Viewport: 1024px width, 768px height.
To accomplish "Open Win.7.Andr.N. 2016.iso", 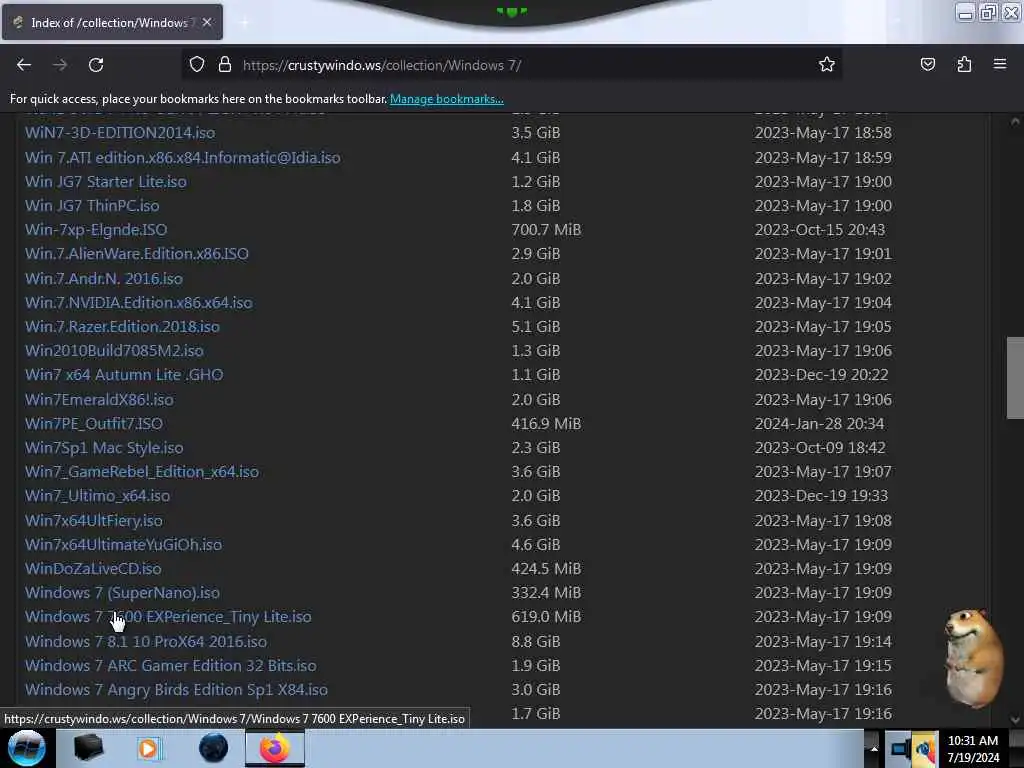I will click(104, 278).
